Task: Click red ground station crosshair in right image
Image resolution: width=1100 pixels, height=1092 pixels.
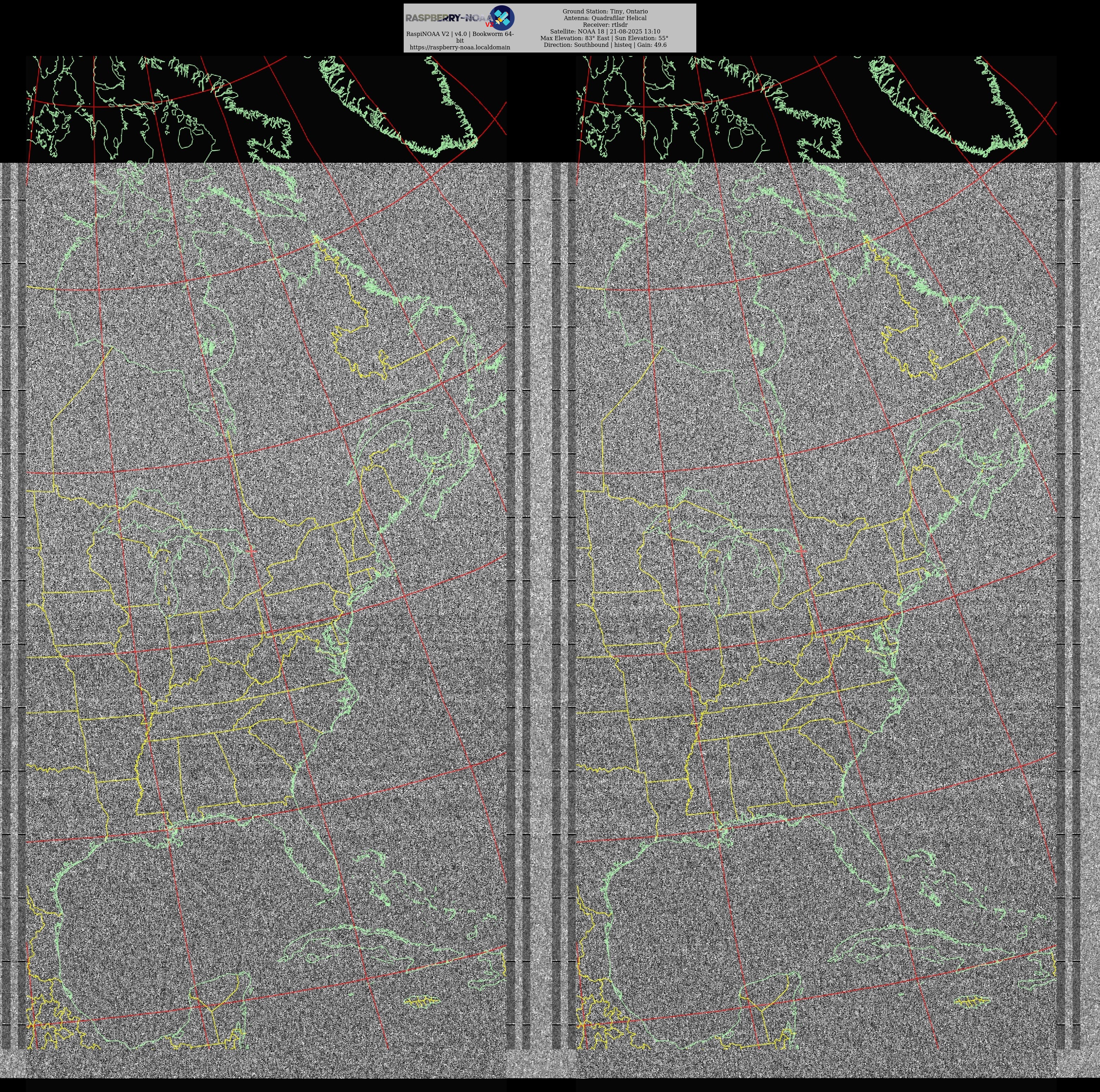Action: coord(802,551)
